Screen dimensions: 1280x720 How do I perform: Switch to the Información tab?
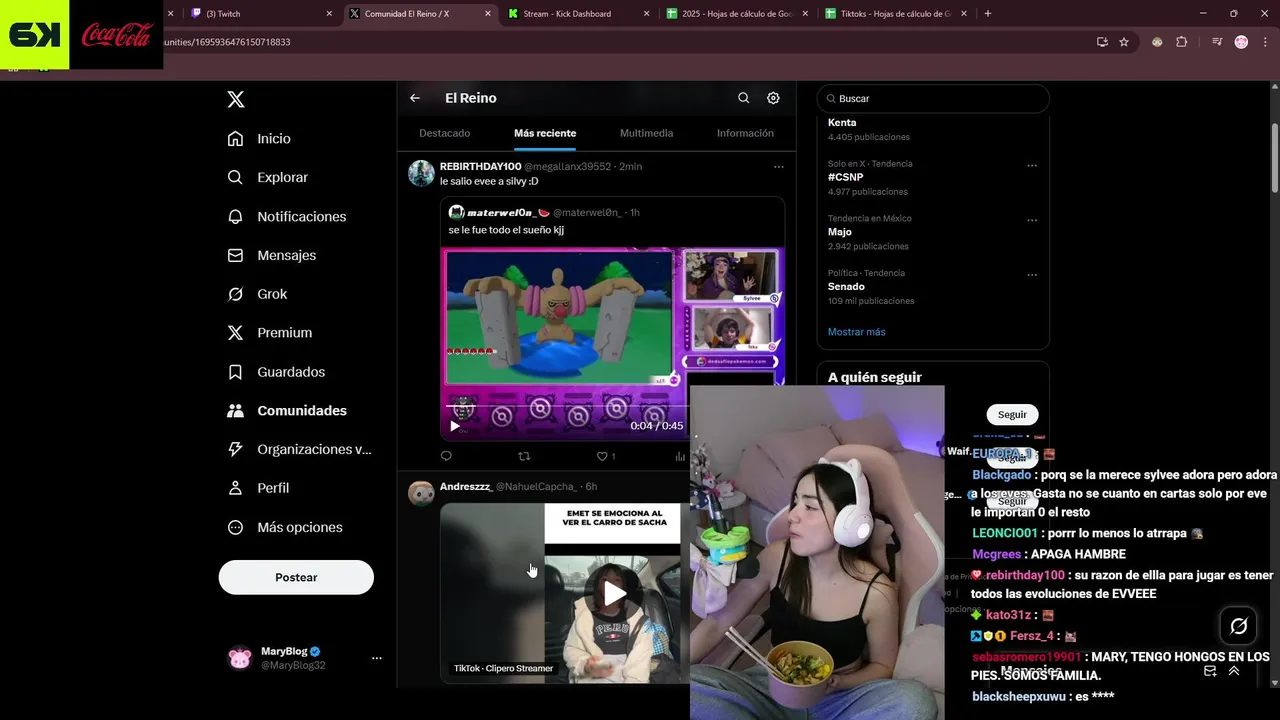pos(745,133)
